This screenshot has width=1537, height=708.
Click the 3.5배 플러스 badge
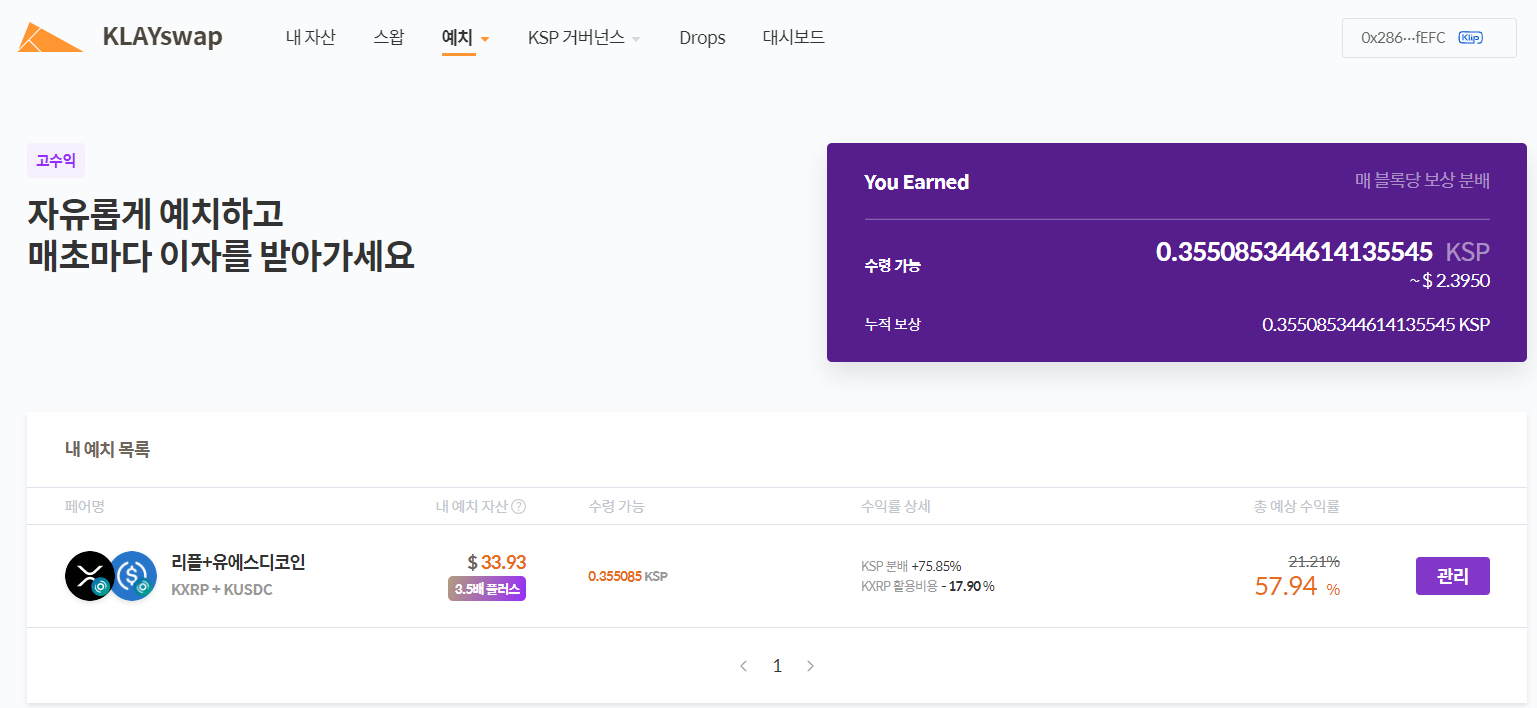[487, 589]
